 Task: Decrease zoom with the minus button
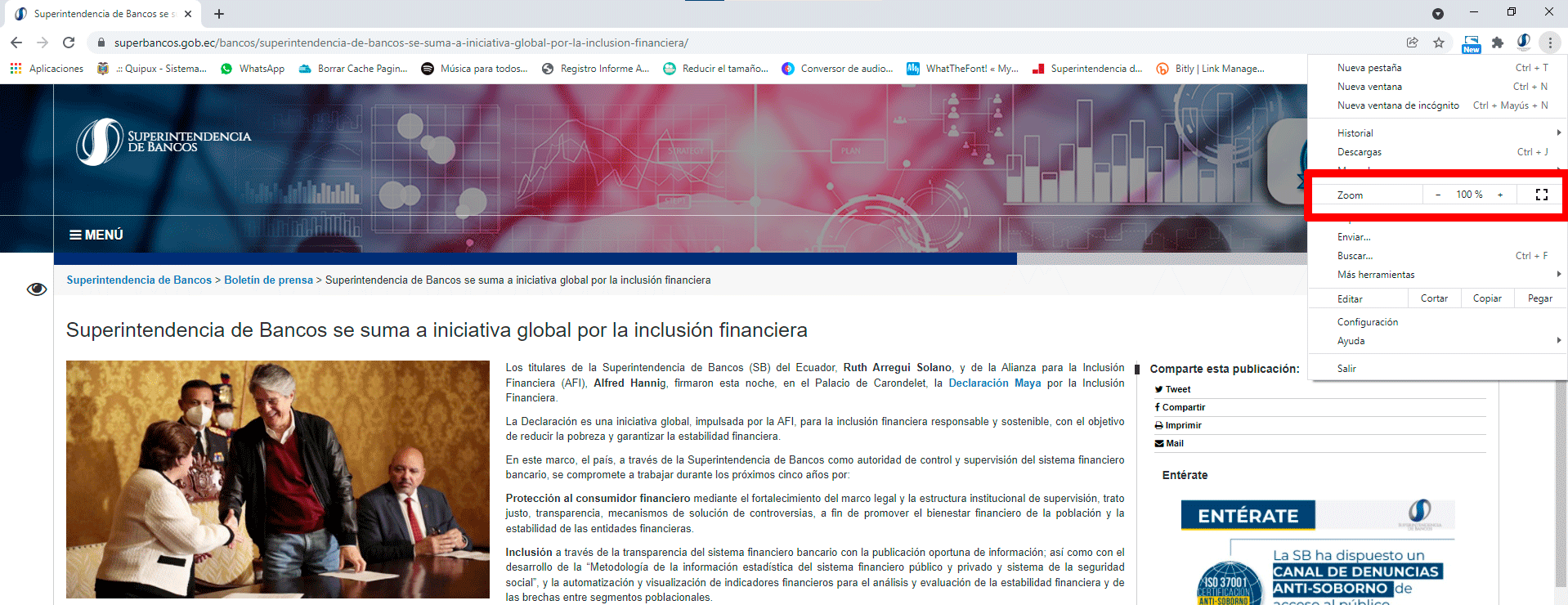point(1438,195)
